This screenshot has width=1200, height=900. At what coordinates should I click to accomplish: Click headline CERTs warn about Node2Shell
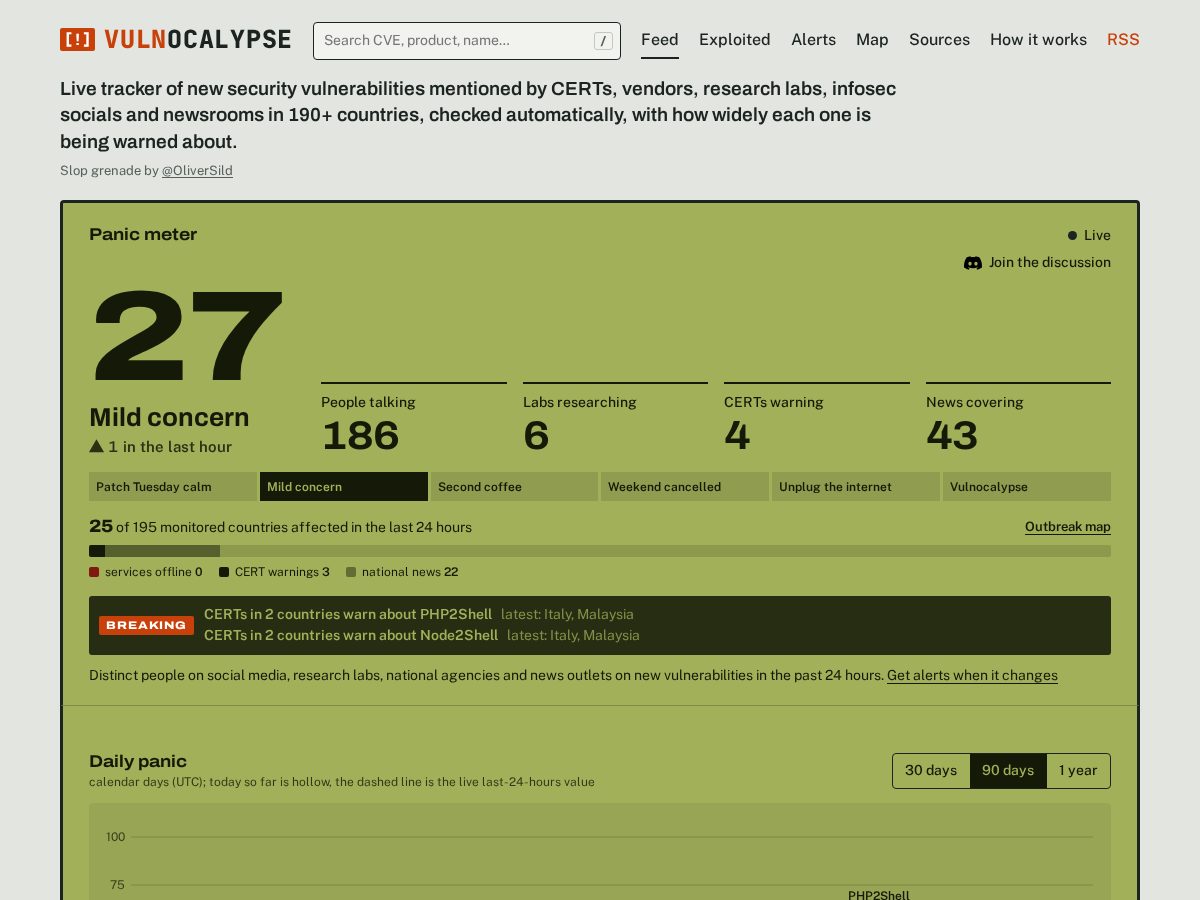[x=351, y=635]
